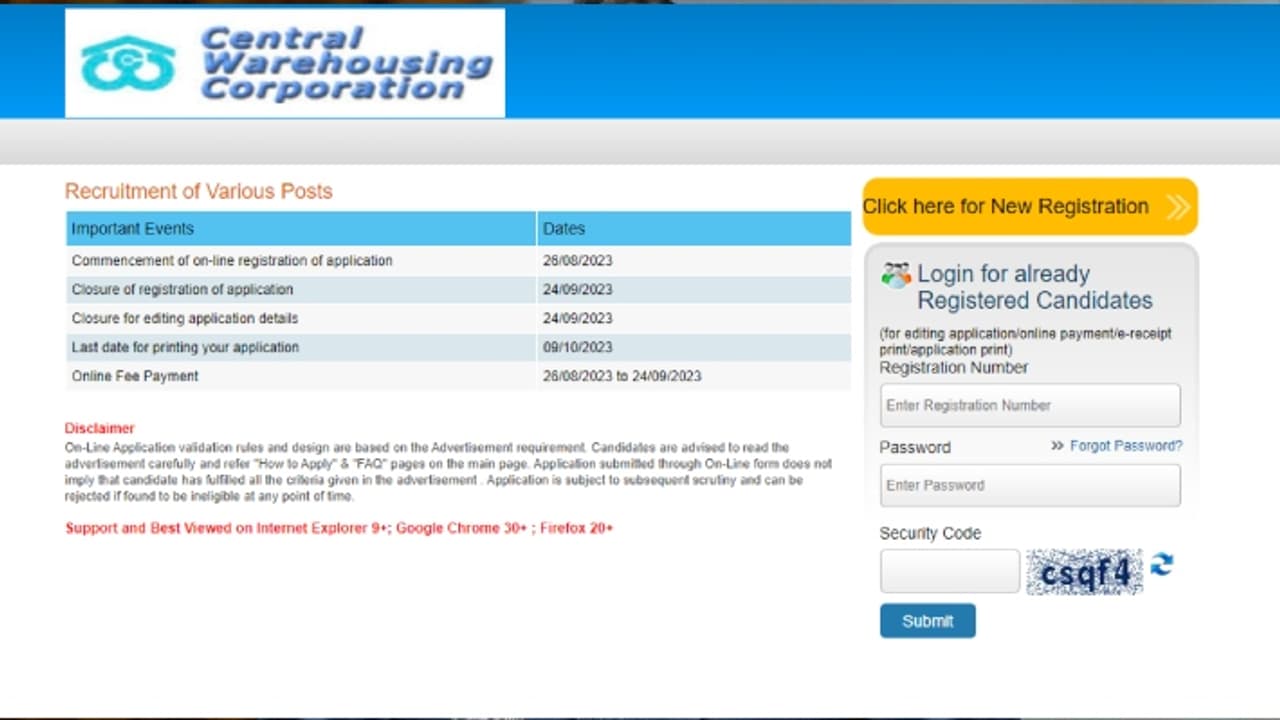1280x720 pixels.
Task: Refresh the captcha security code
Action: [1161, 565]
